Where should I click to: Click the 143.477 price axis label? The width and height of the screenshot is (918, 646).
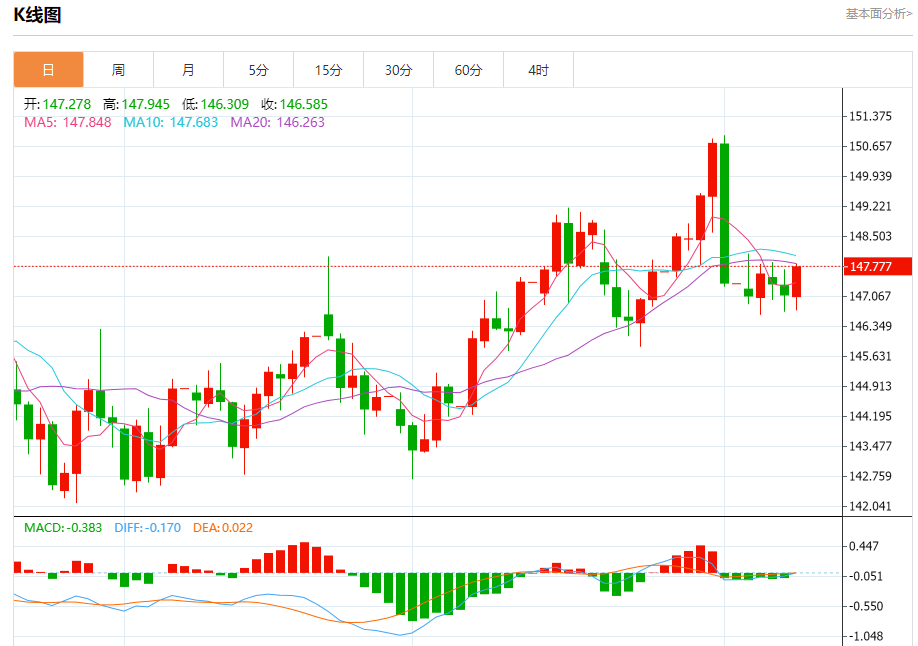pyautogui.click(x=871, y=446)
